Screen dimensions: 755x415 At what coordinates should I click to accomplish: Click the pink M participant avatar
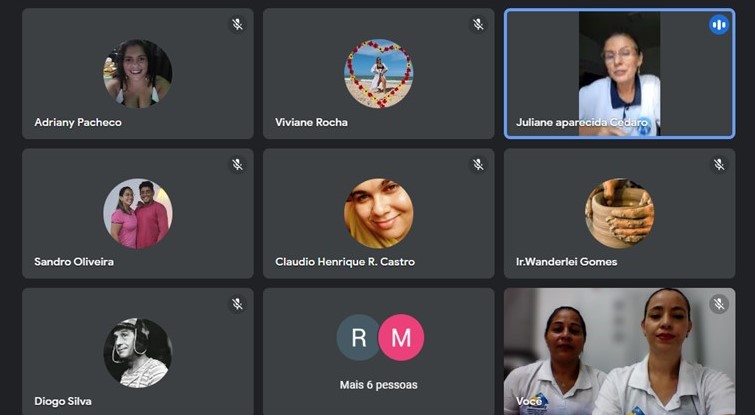coord(401,337)
